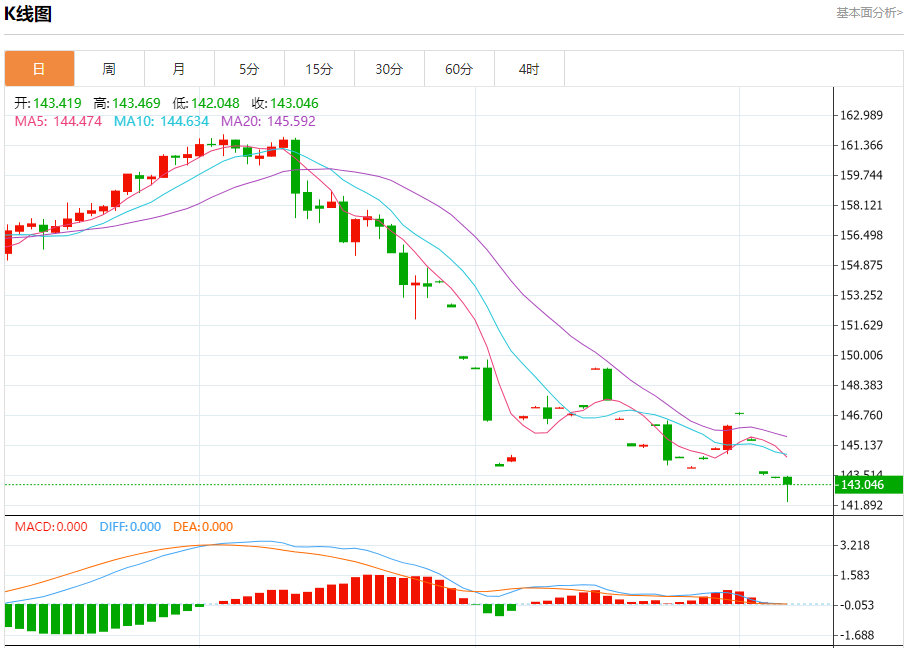Viewport: 907px width, 648px height.
Task: Click the 145.137 price axis label
Action: point(861,446)
